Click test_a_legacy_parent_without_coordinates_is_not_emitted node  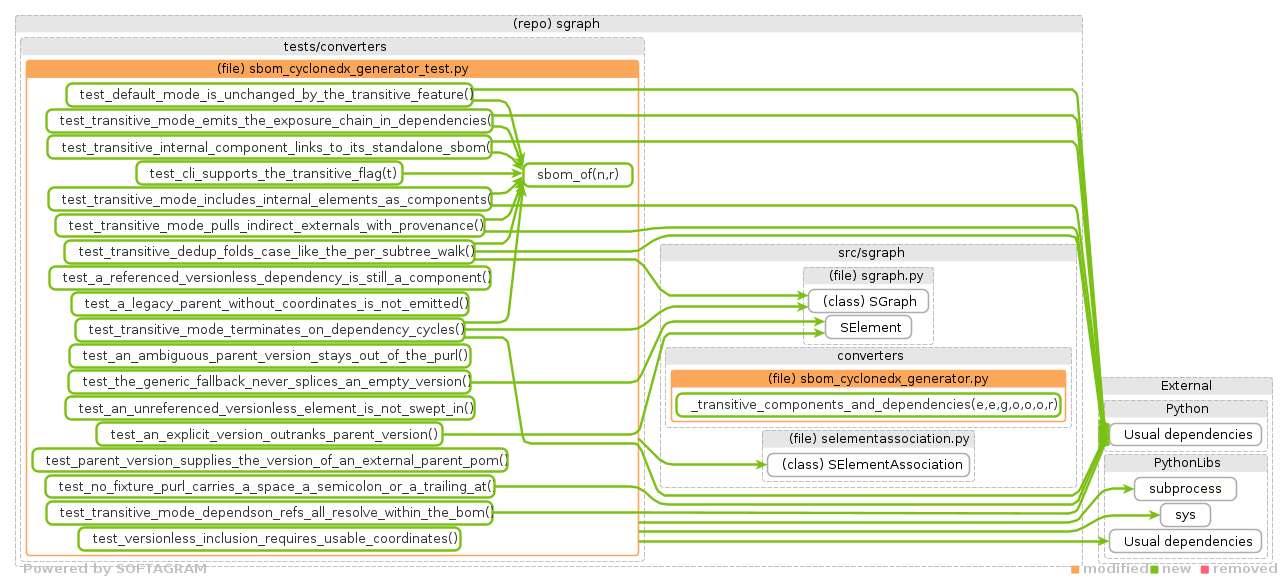tap(270, 303)
